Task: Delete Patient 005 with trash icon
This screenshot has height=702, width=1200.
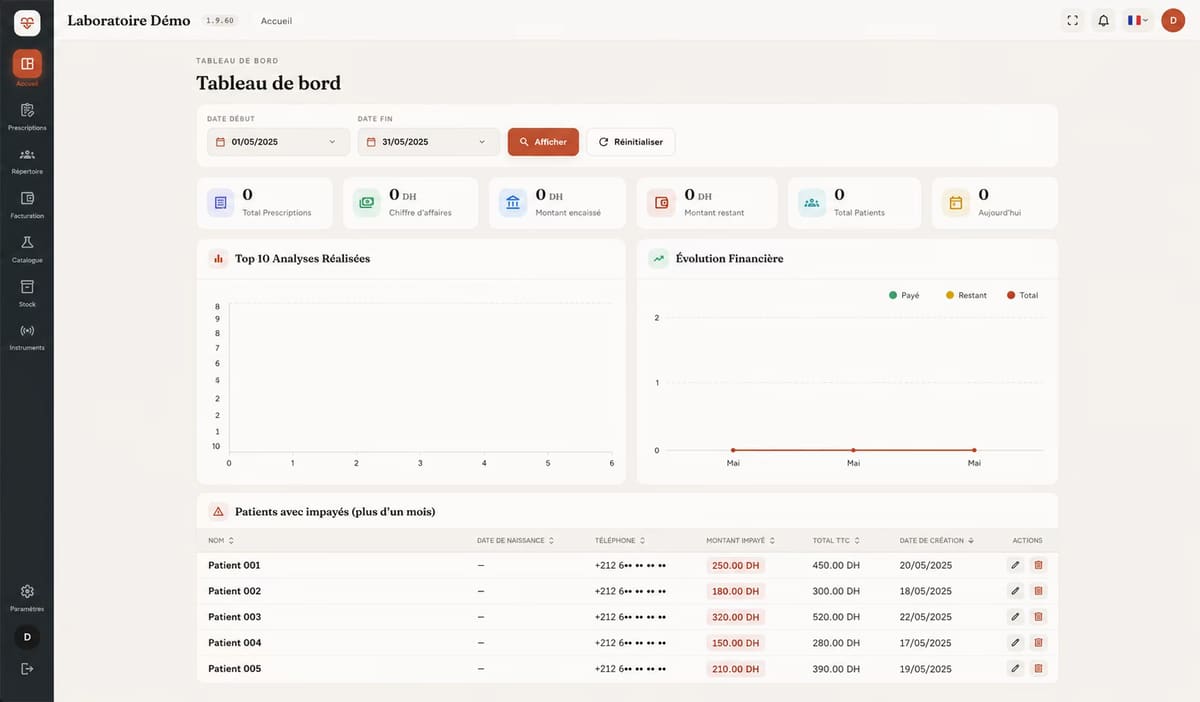Action: point(1038,668)
